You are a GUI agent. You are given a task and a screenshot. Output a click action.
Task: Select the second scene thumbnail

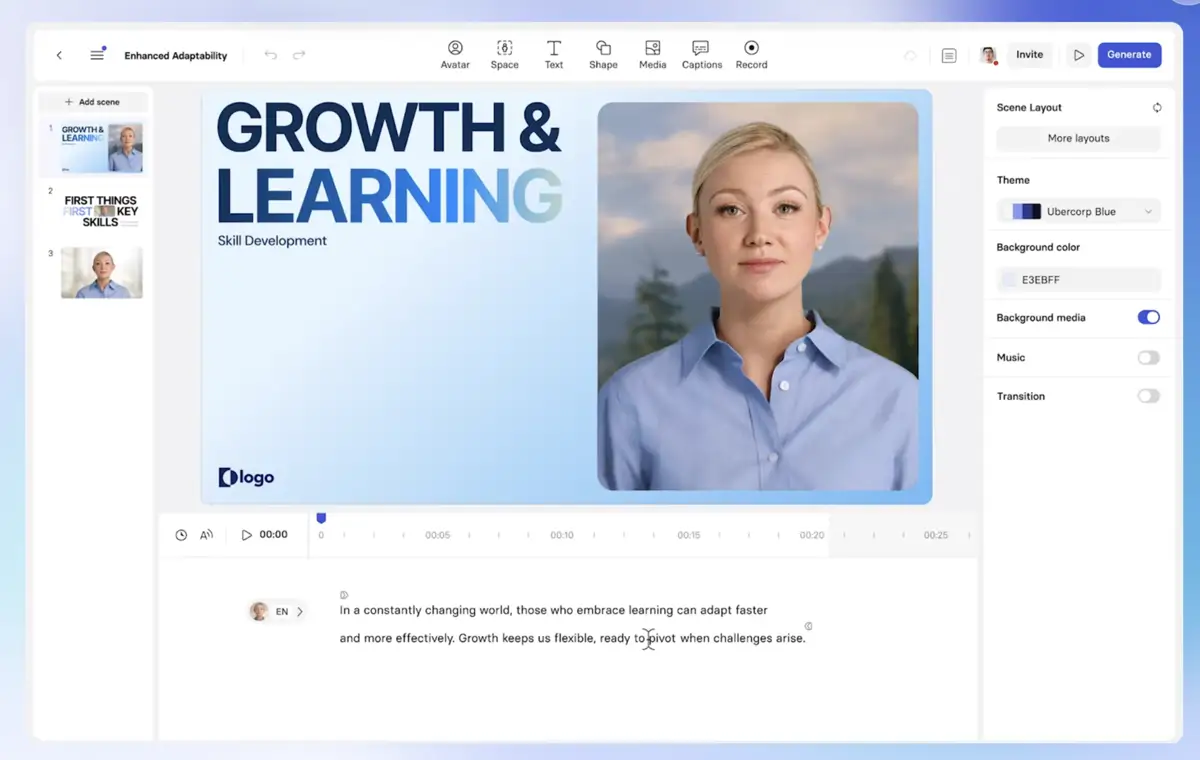click(x=101, y=211)
